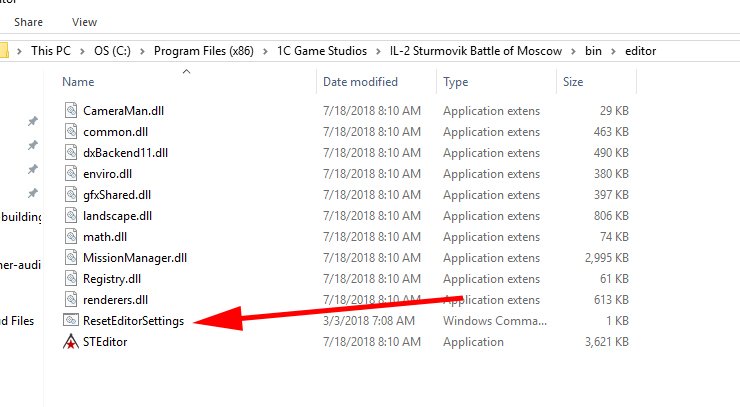
Task: Click the ResetEditorSettings command file icon
Action: coord(70,320)
